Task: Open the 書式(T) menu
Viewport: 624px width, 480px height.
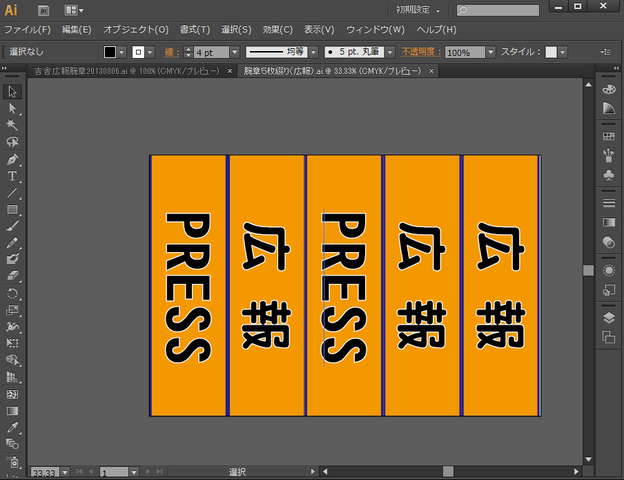Action: click(195, 30)
